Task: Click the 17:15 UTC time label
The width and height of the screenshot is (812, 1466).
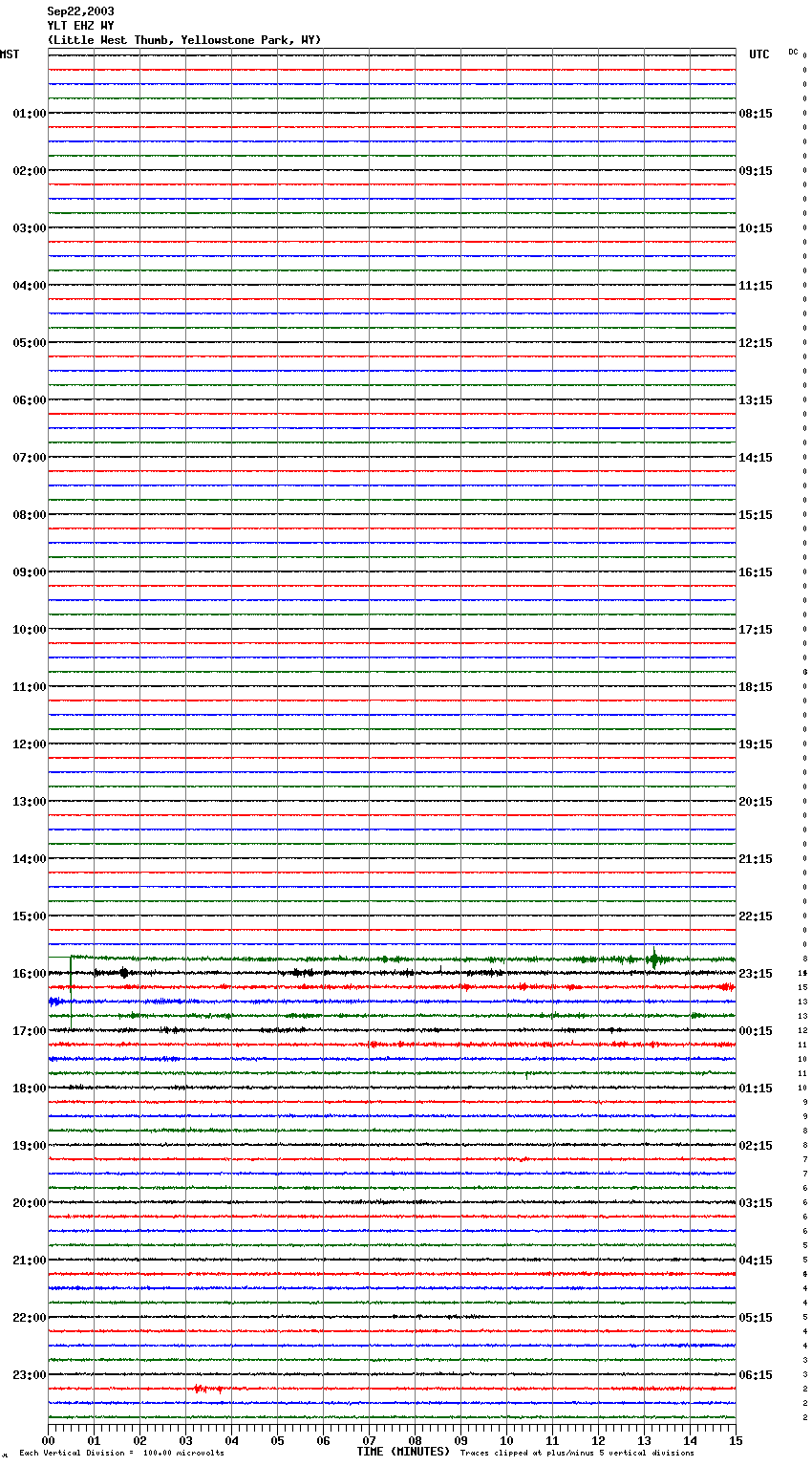Action: coord(756,630)
